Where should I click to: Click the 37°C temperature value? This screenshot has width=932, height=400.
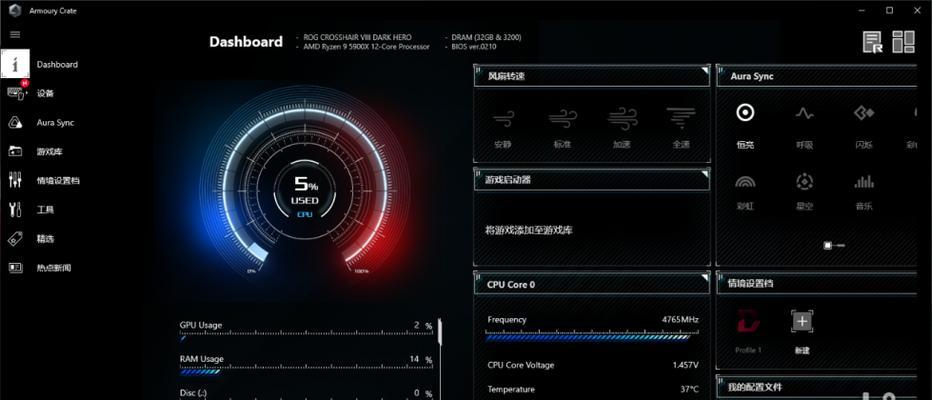(689, 389)
